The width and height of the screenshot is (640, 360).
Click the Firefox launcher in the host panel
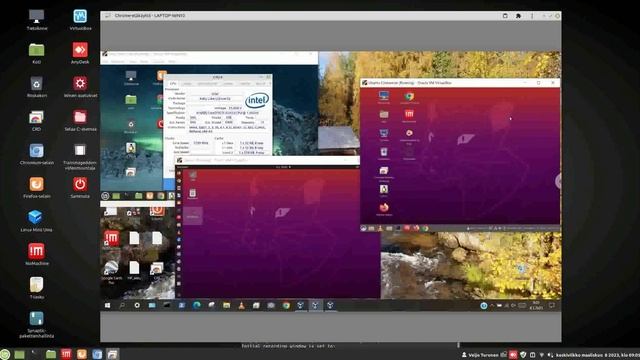coord(82,354)
